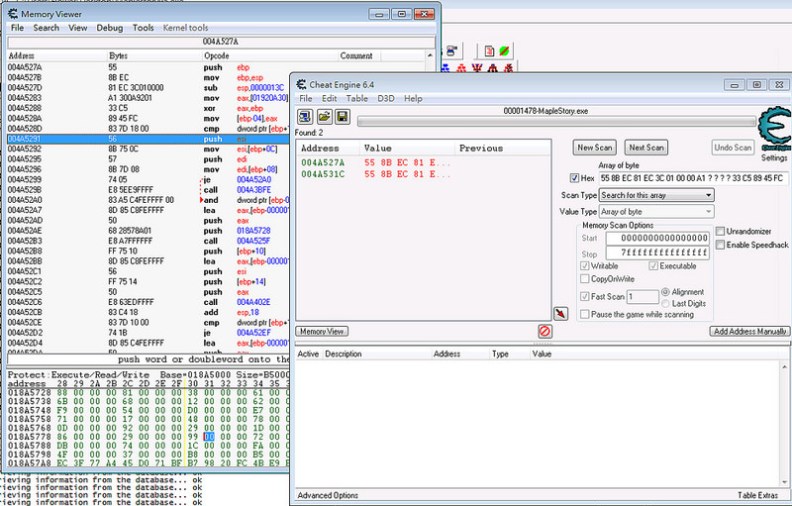Open Table menu in Cheat Engine
Viewport: 792px width, 506px height.
pyautogui.click(x=357, y=98)
